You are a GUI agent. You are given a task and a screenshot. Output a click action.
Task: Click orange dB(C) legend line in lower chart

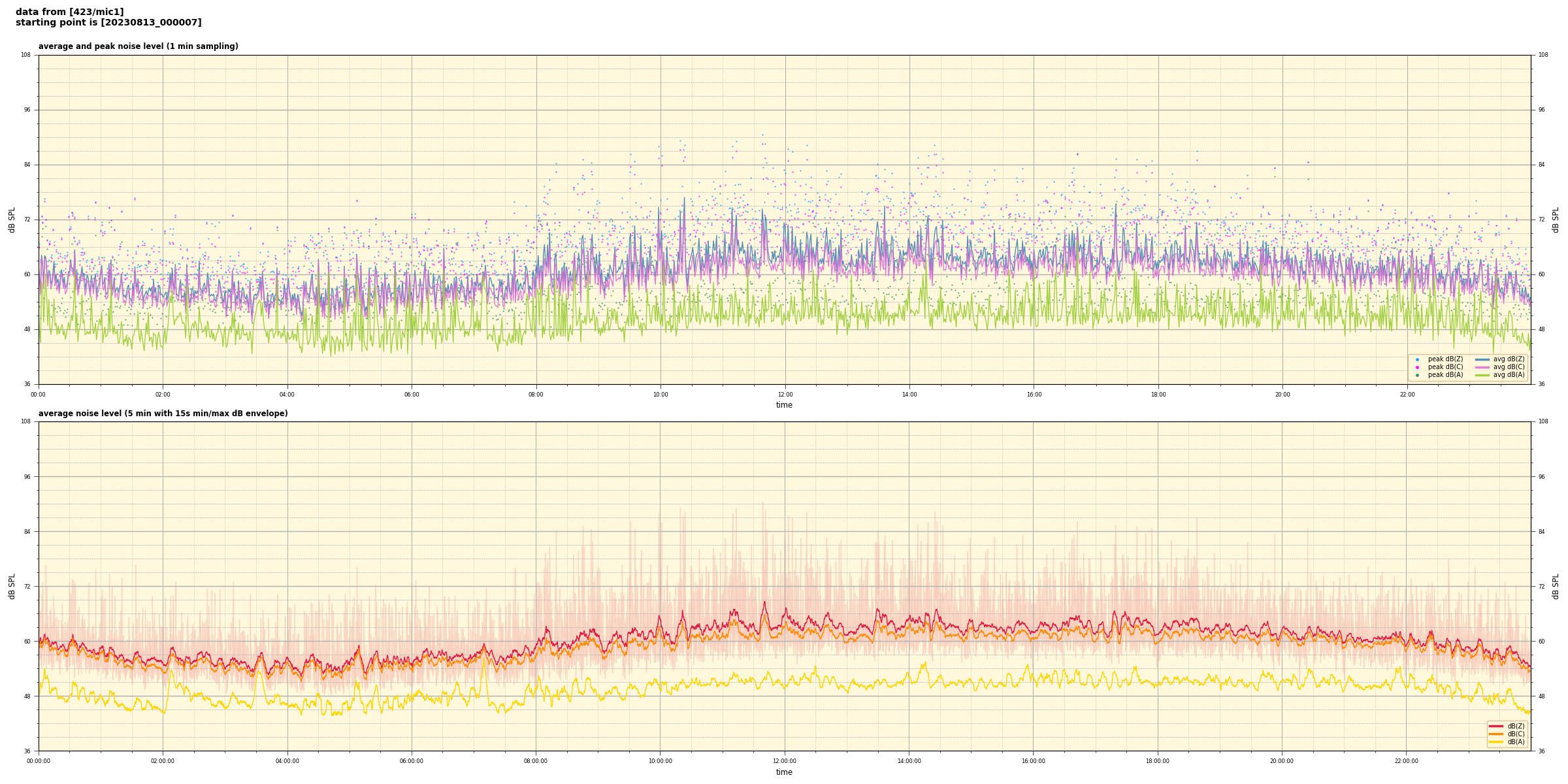(1496, 734)
